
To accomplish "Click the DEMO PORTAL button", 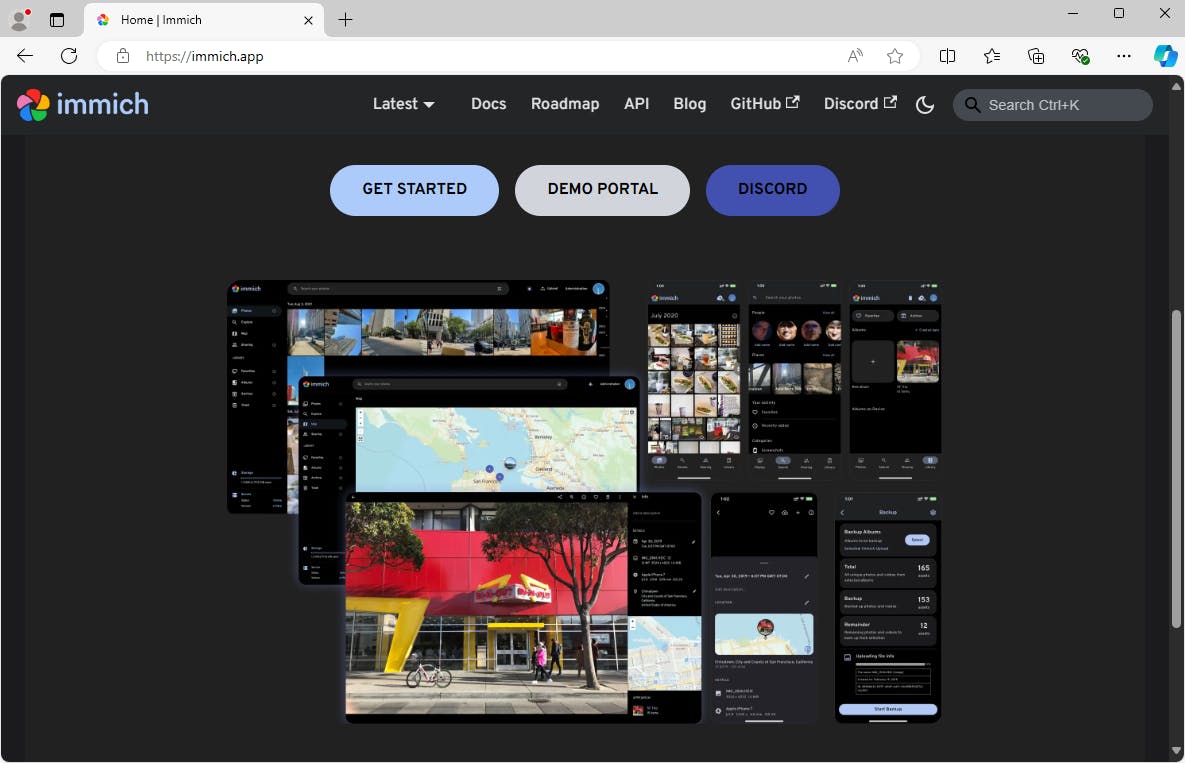I will click(x=602, y=190).
